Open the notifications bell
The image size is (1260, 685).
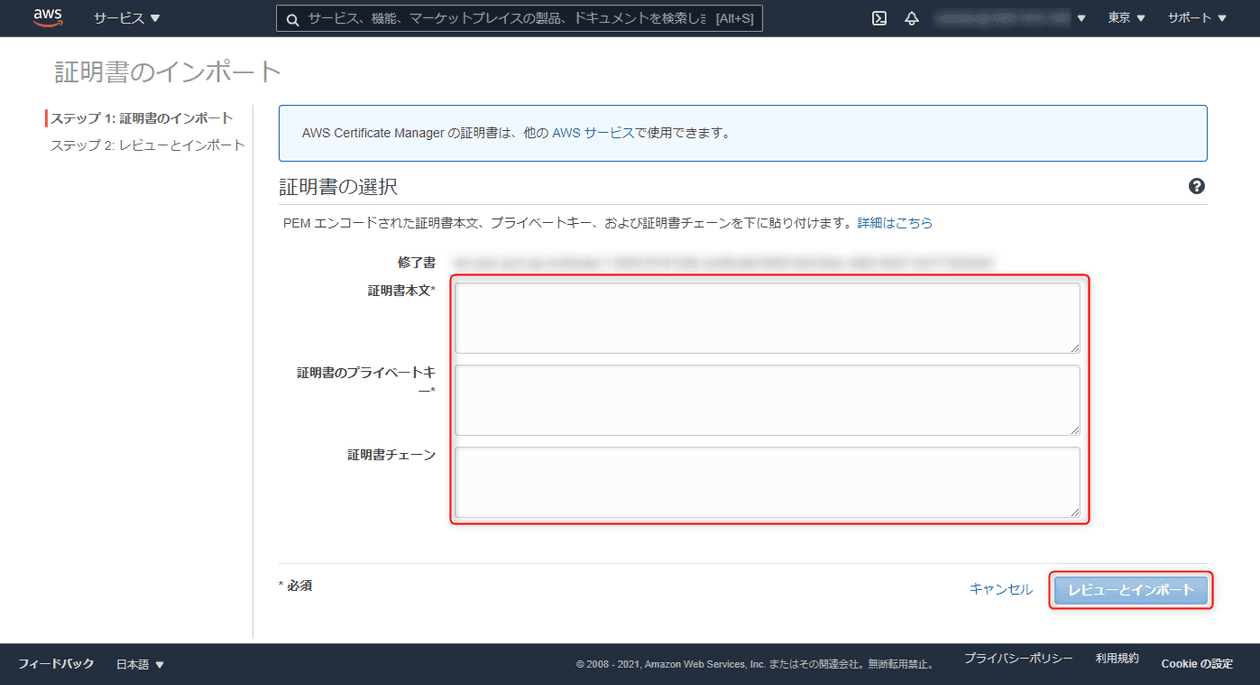point(911,17)
